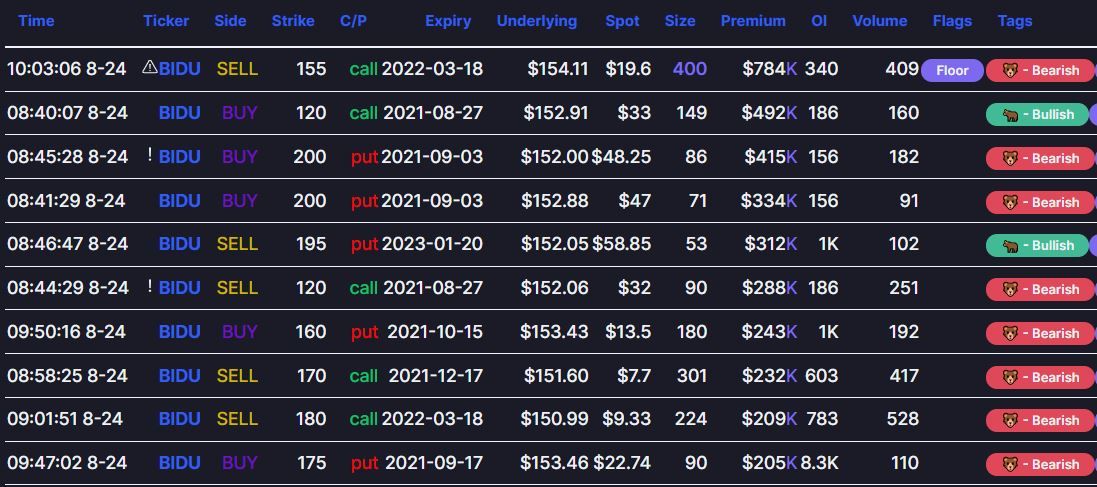Sort table by Premium column header
Image resolution: width=1097 pixels, height=487 pixels.
[x=753, y=21]
